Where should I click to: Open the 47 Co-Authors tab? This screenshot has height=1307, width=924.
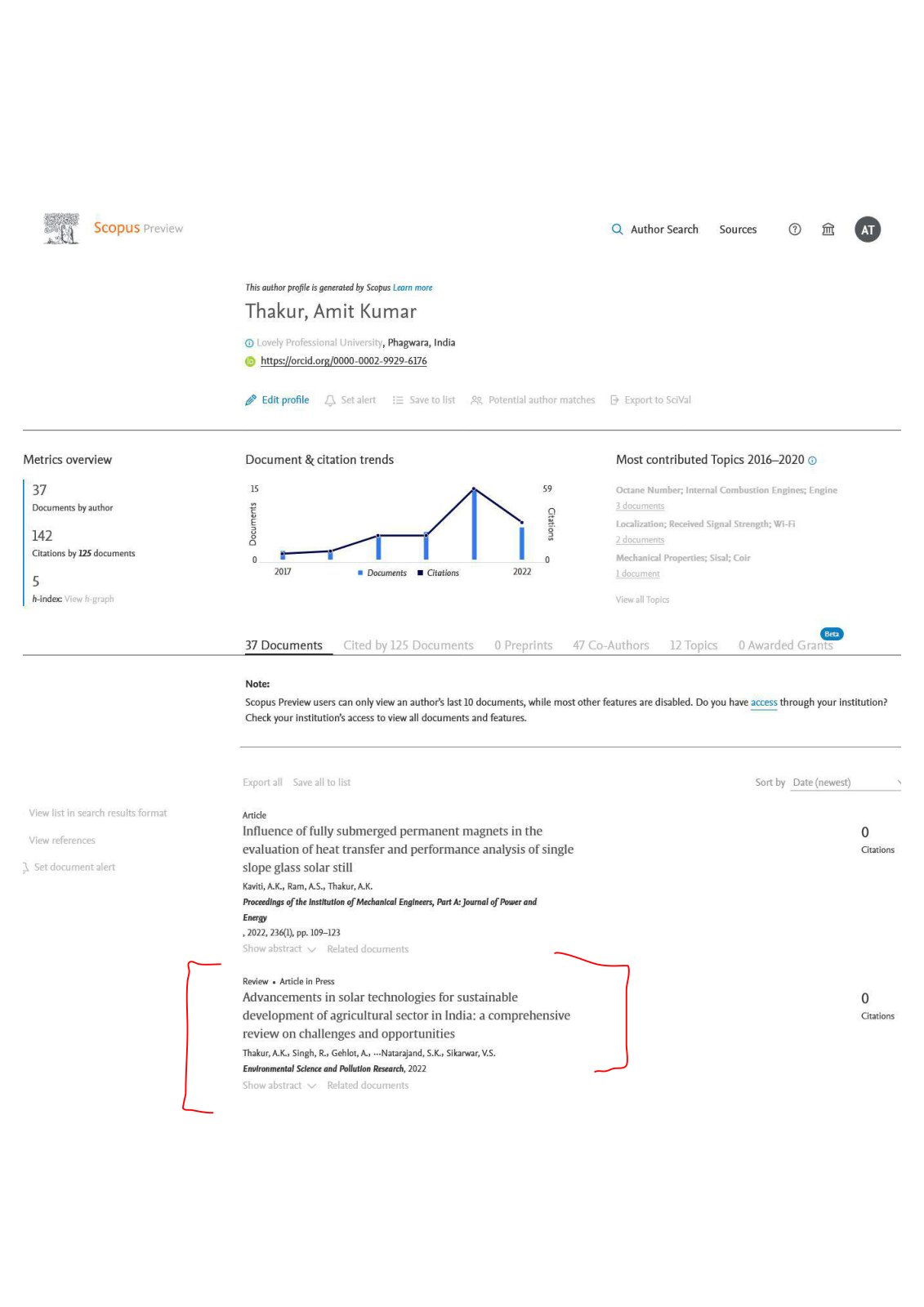[611, 645]
